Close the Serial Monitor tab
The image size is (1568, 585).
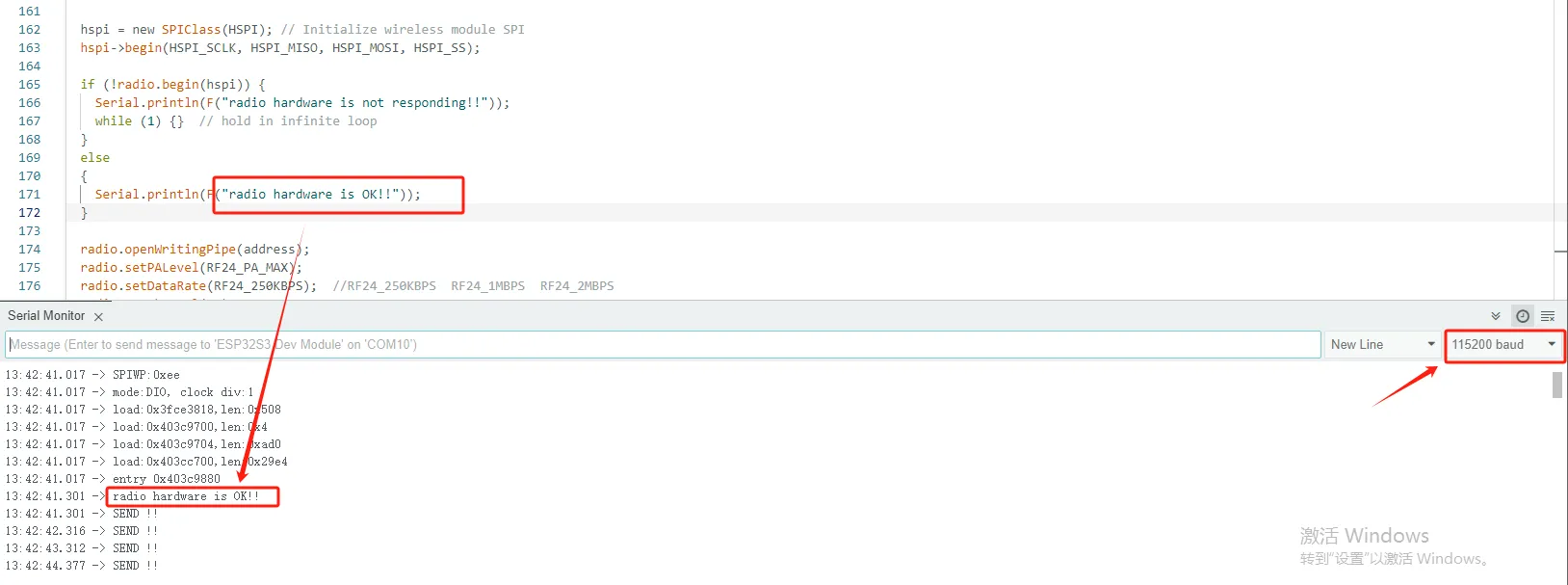pyautogui.click(x=98, y=317)
